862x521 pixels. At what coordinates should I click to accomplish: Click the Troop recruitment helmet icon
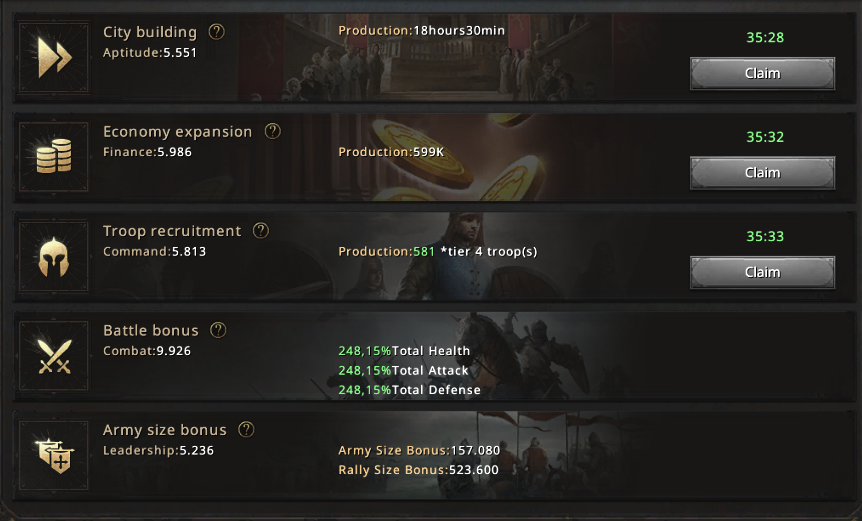pos(54,256)
